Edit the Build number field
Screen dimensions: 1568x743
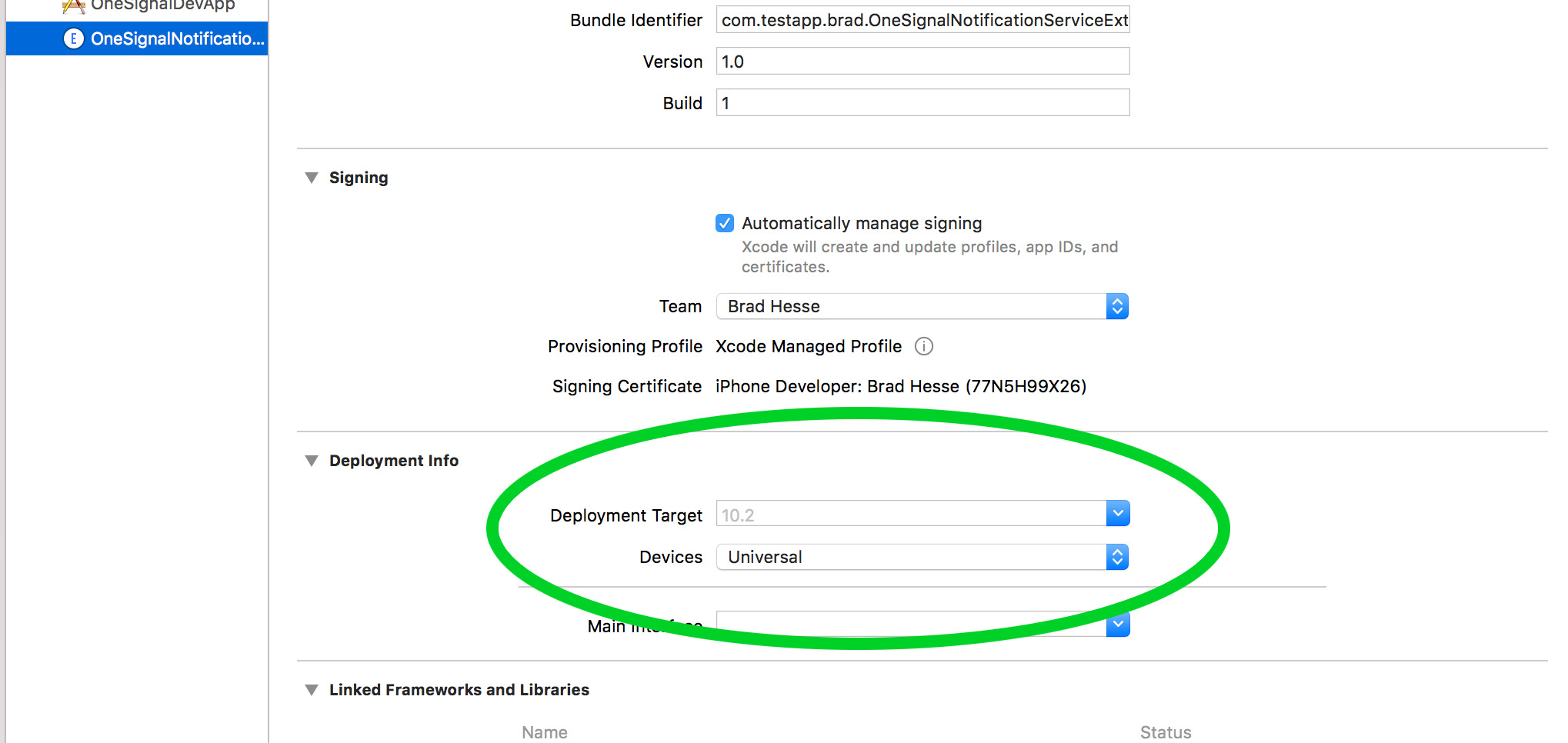(x=922, y=103)
